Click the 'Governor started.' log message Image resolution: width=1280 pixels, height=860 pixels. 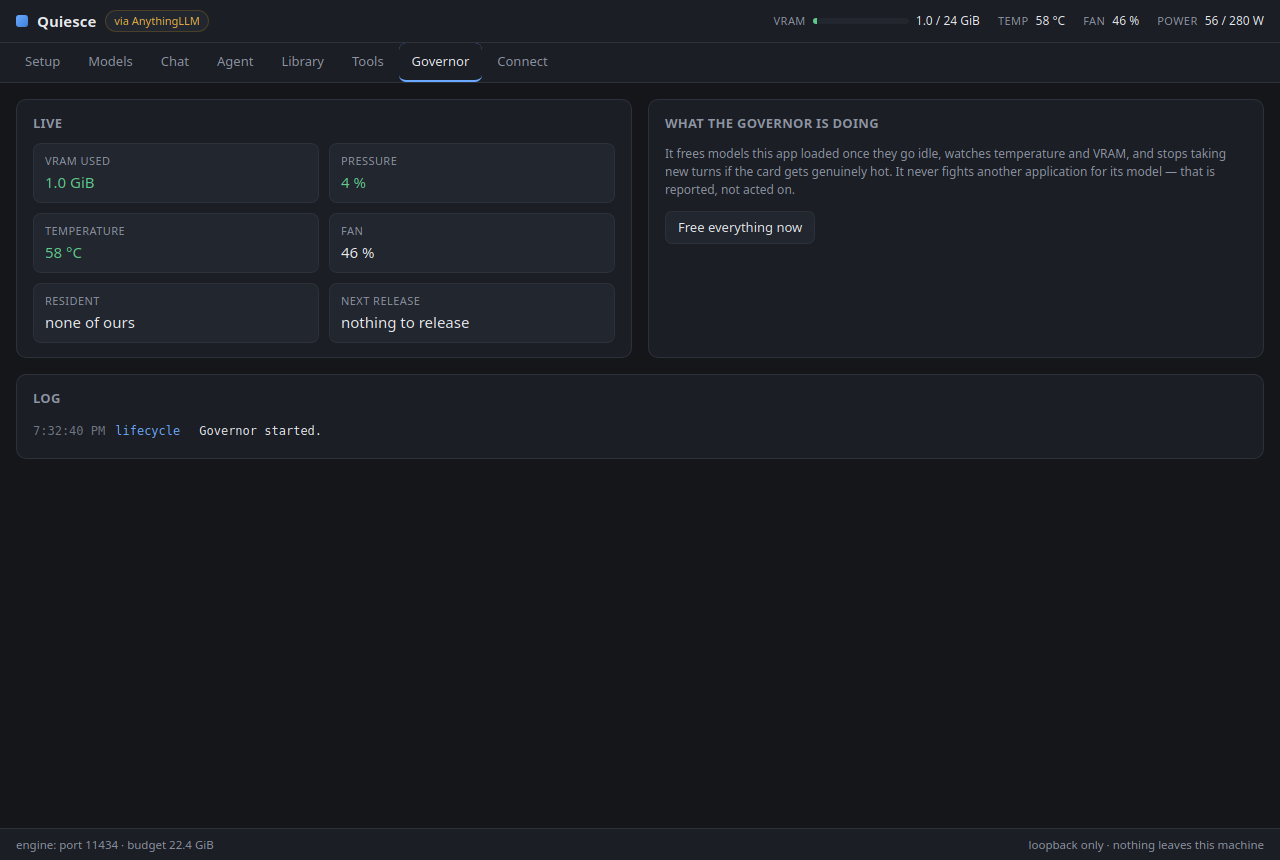tap(260, 431)
